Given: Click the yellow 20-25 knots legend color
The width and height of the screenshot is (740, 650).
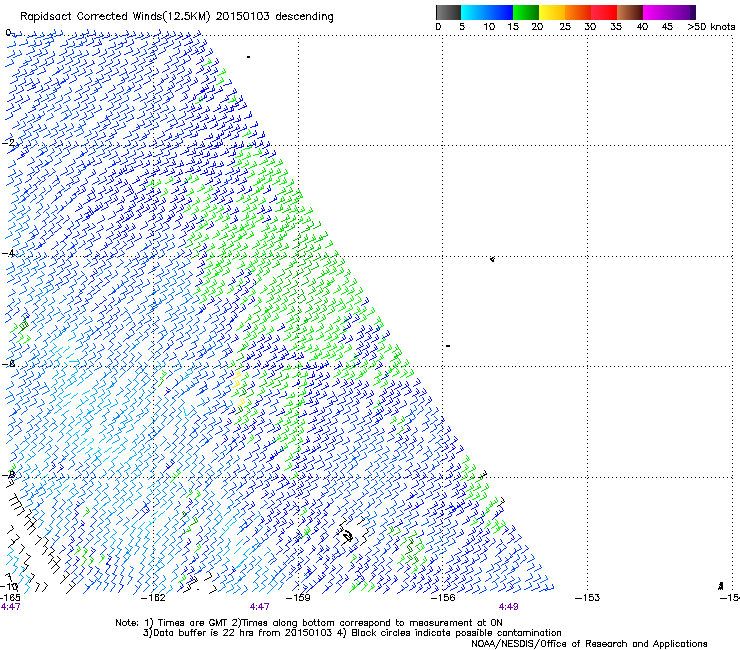Looking at the screenshot, I should pyautogui.click(x=552, y=12).
